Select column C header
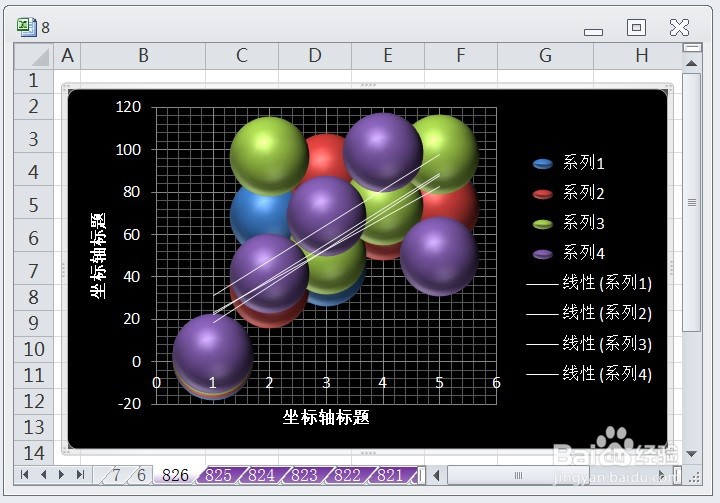 (x=242, y=56)
